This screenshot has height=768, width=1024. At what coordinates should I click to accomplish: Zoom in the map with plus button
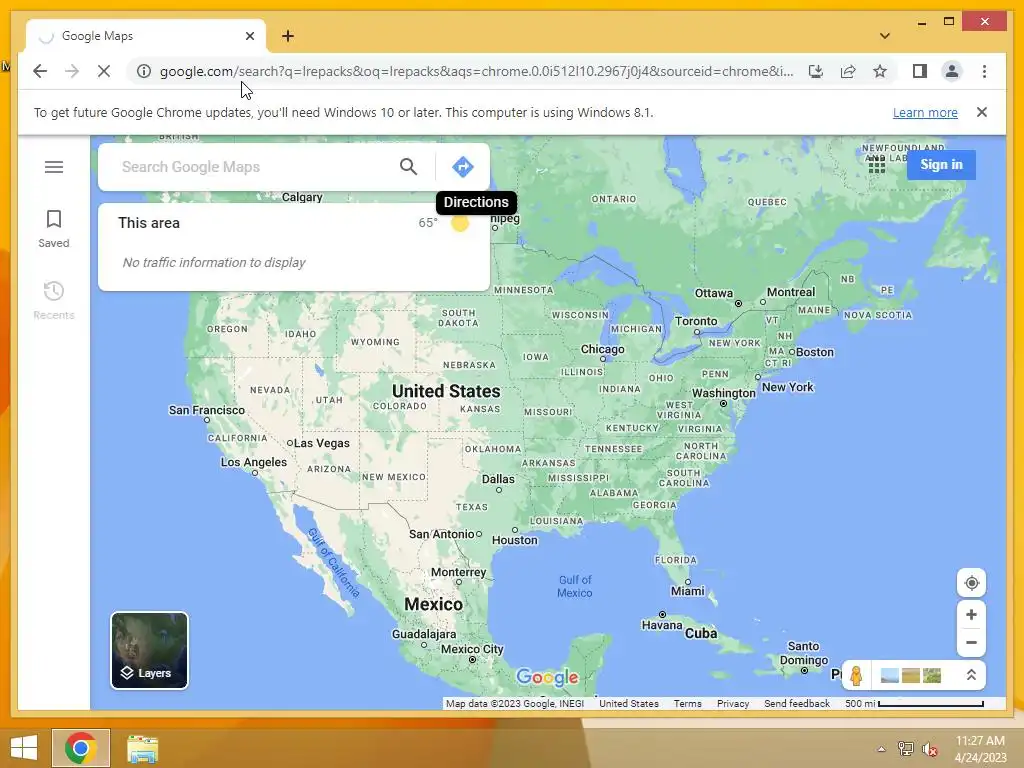[971, 615]
